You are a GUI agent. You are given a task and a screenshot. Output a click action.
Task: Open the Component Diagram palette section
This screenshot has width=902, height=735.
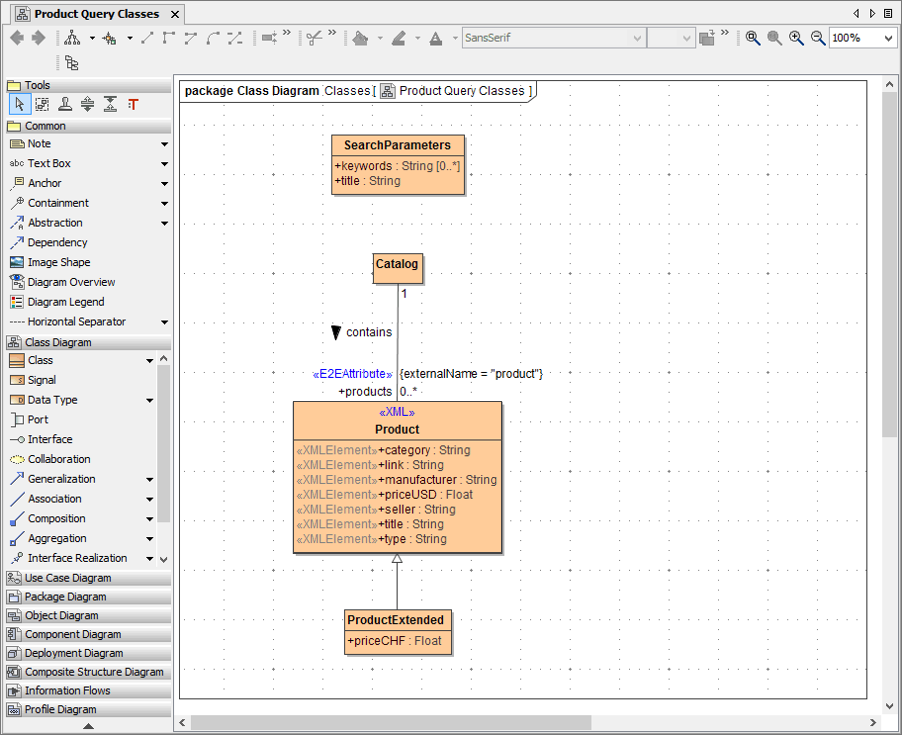tap(72, 634)
